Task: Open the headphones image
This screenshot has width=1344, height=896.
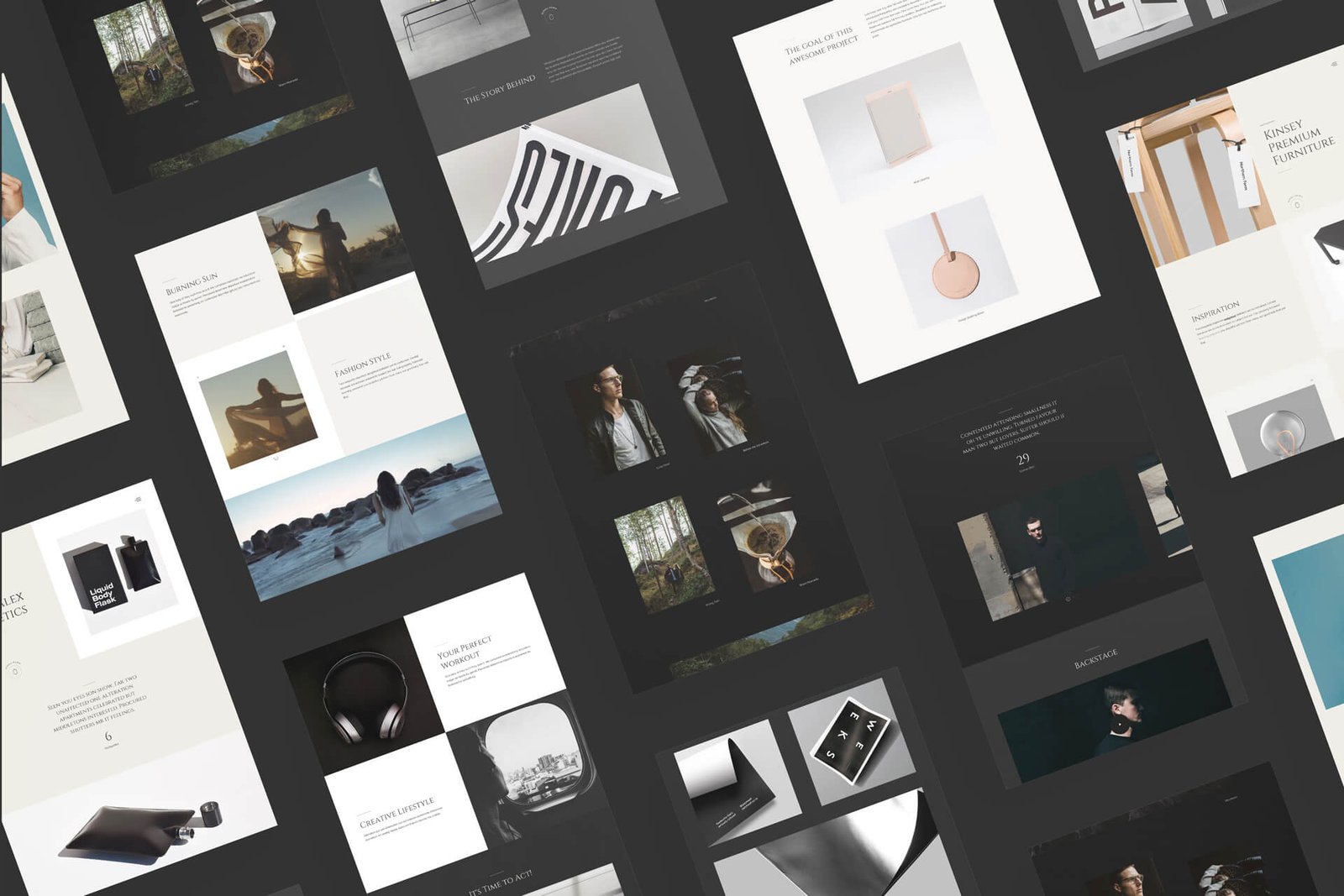Action: [x=363, y=697]
